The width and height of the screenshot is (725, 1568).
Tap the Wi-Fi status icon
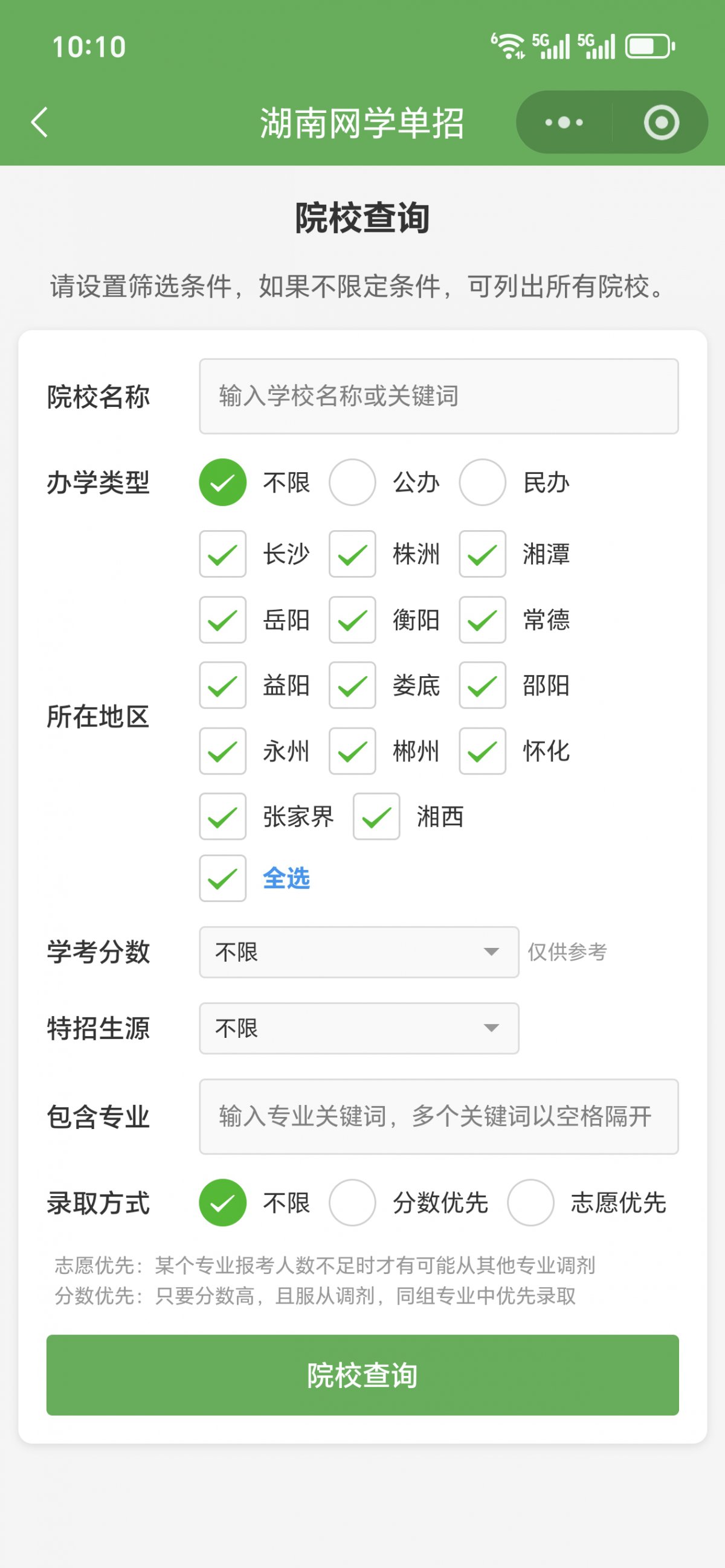point(507,46)
